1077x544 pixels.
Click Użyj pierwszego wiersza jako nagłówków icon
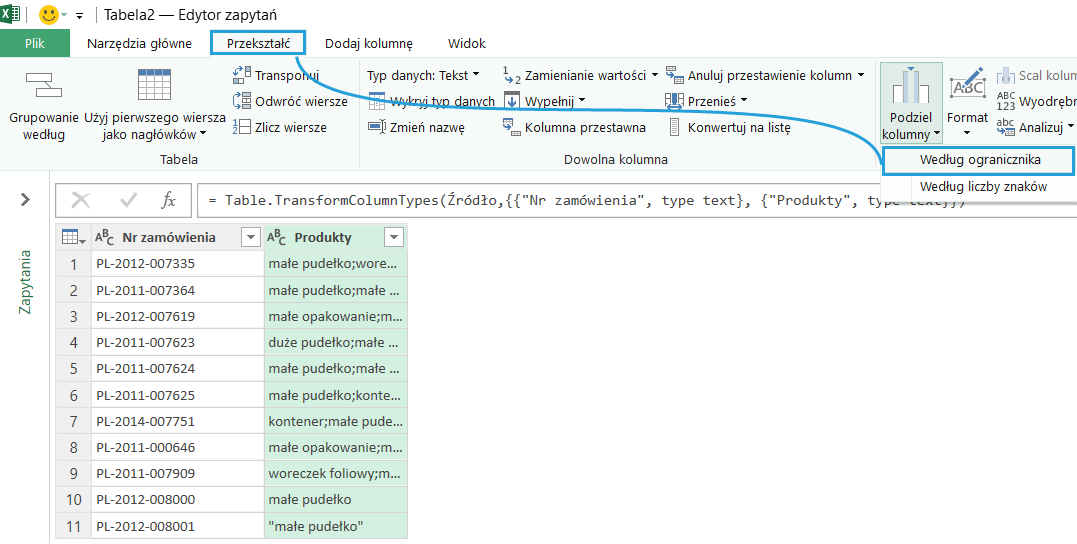click(x=154, y=88)
